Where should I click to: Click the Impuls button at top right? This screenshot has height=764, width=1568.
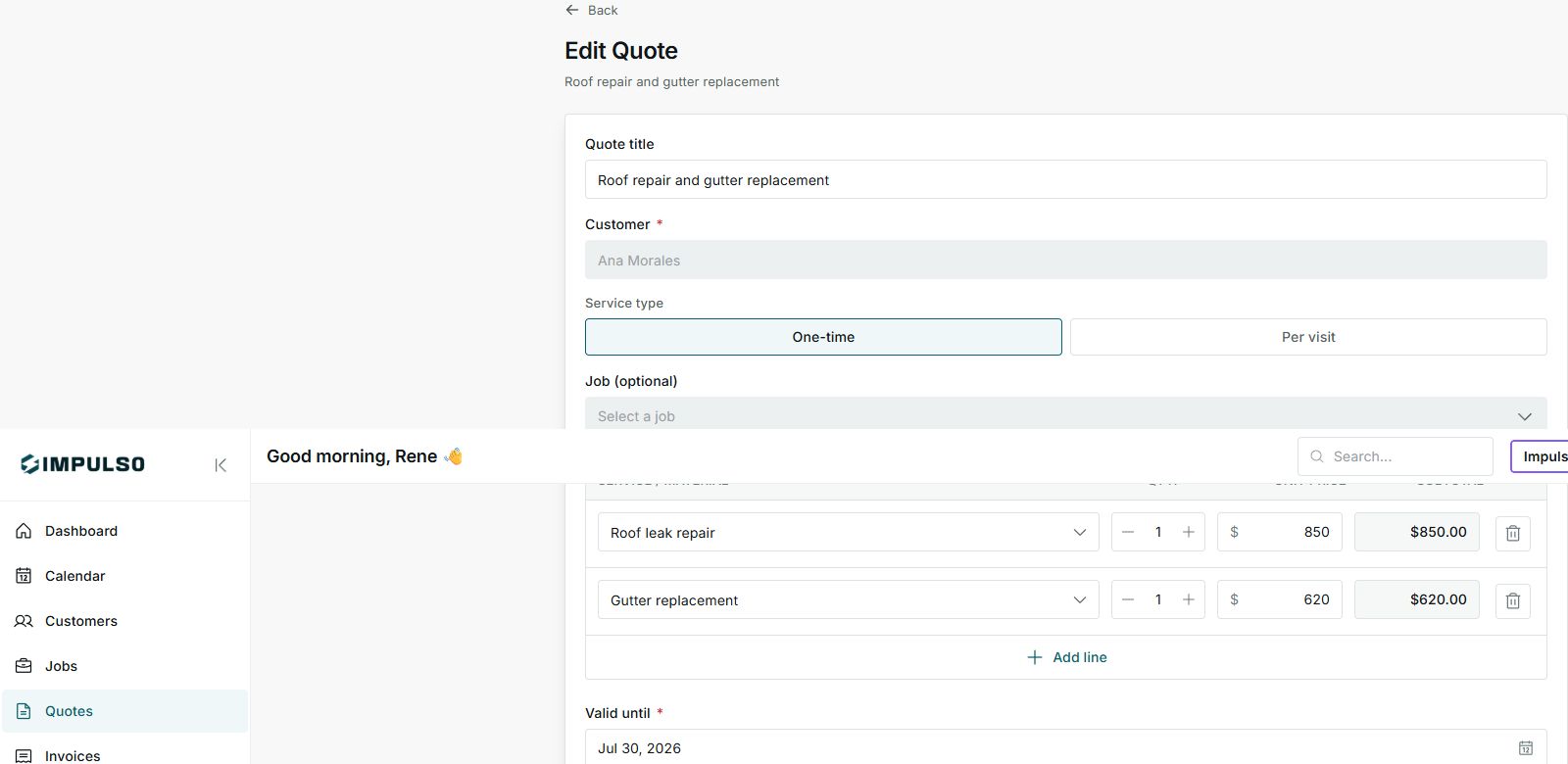(1540, 456)
